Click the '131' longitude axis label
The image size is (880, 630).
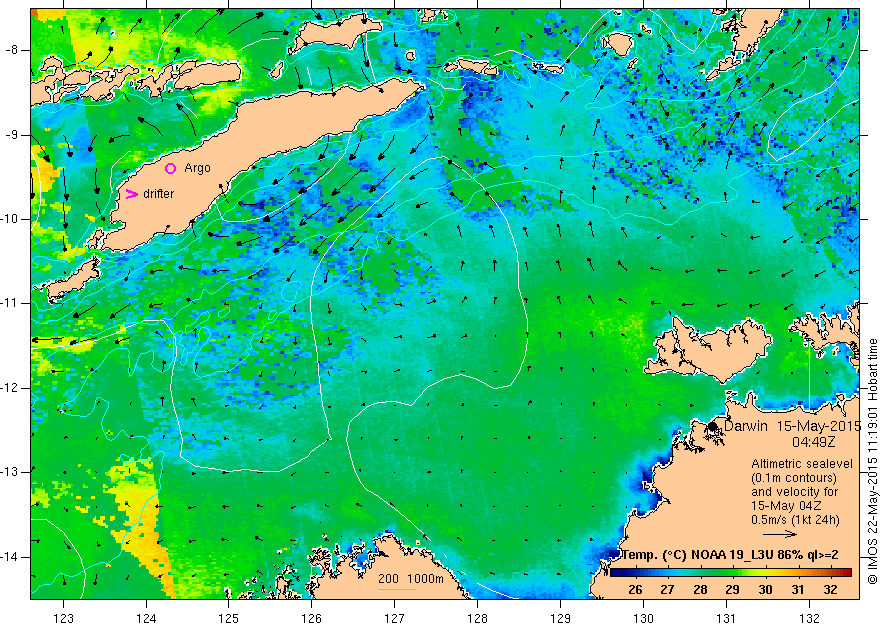click(x=726, y=618)
